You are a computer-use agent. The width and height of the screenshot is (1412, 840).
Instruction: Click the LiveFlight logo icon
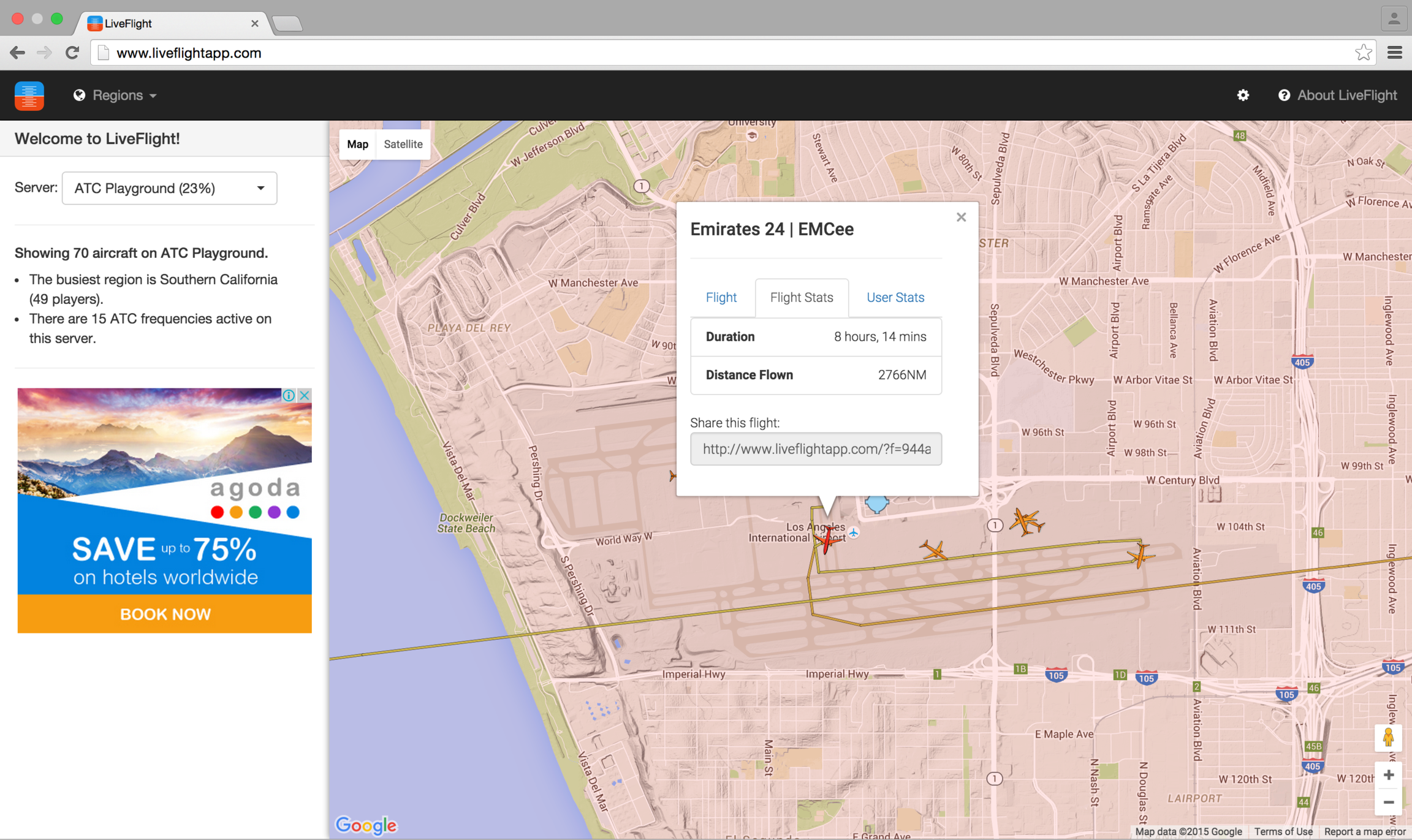[29, 96]
